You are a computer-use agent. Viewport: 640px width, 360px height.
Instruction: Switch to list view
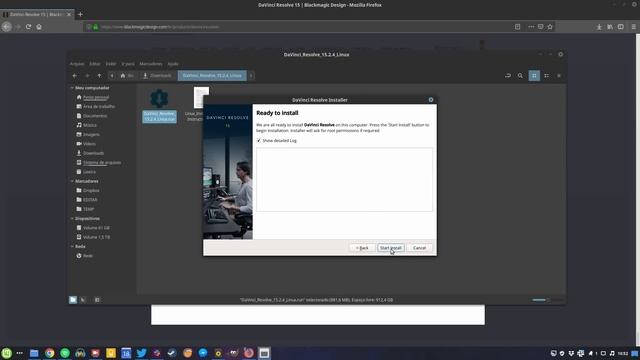pyautogui.click(x=547, y=76)
